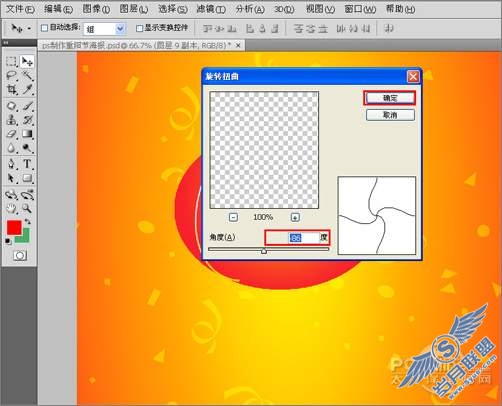Select the Gradient tool
The image size is (502, 406).
click(x=27, y=134)
